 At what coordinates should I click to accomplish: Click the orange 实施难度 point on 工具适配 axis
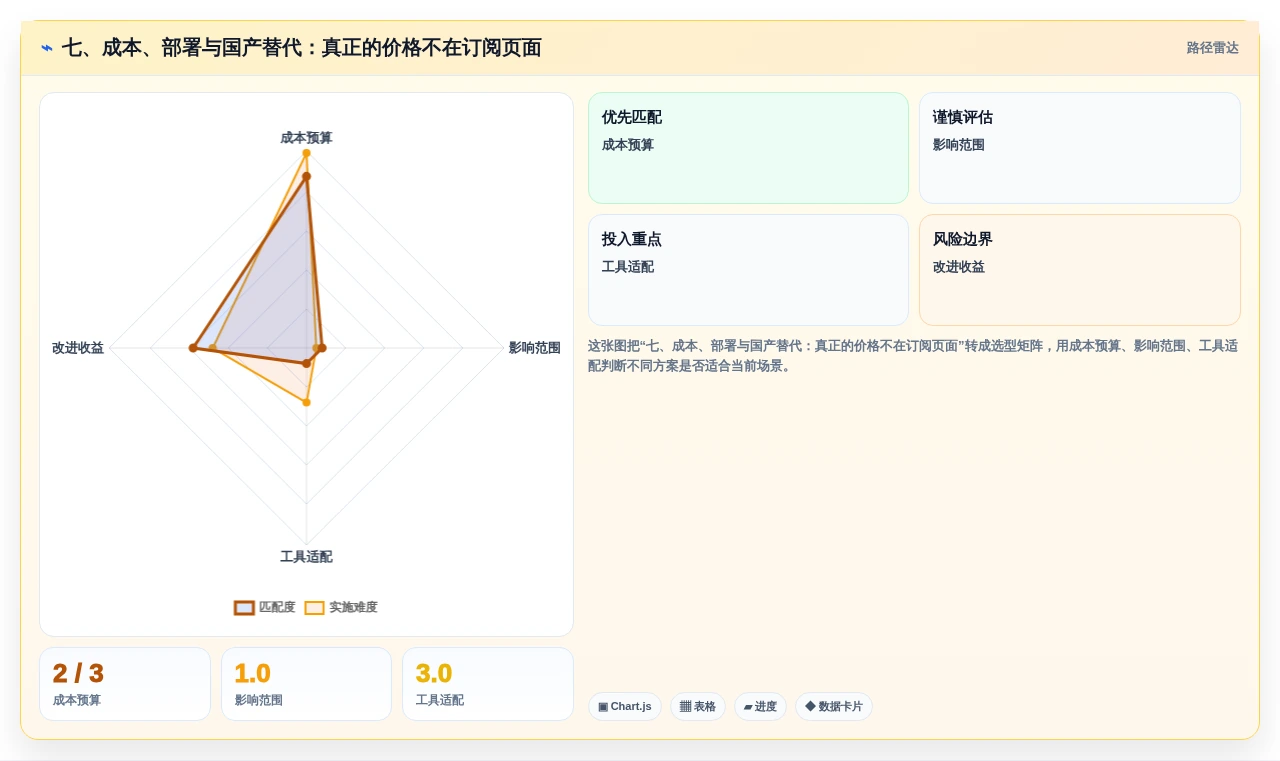(306, 402)
